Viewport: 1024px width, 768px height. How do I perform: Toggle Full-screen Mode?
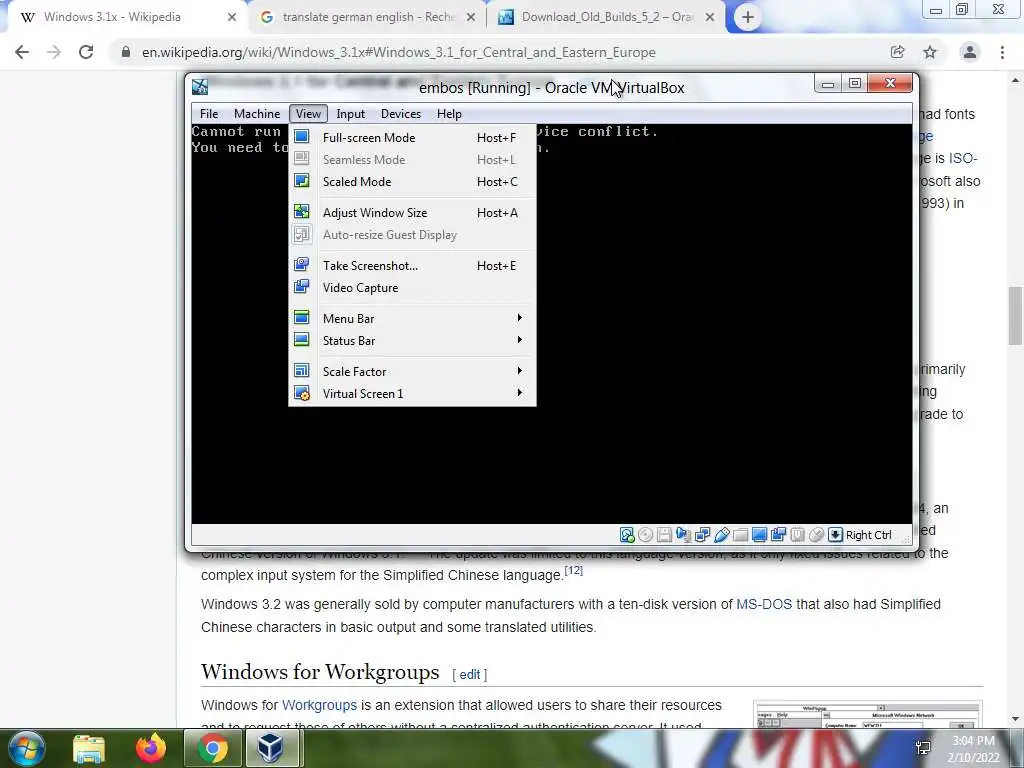(412, 138)
